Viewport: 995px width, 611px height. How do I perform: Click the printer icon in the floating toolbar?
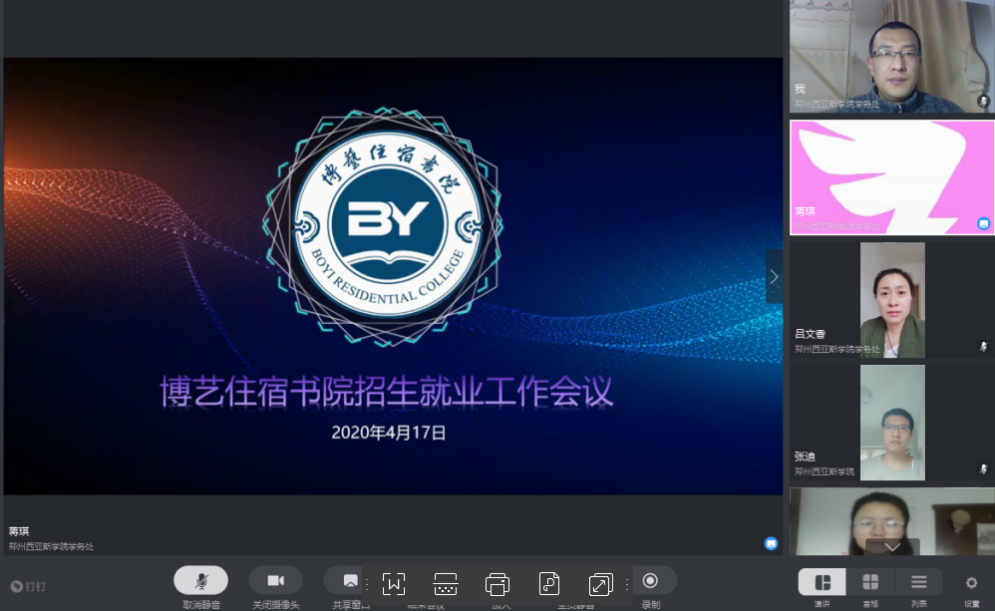pos(497,582)
